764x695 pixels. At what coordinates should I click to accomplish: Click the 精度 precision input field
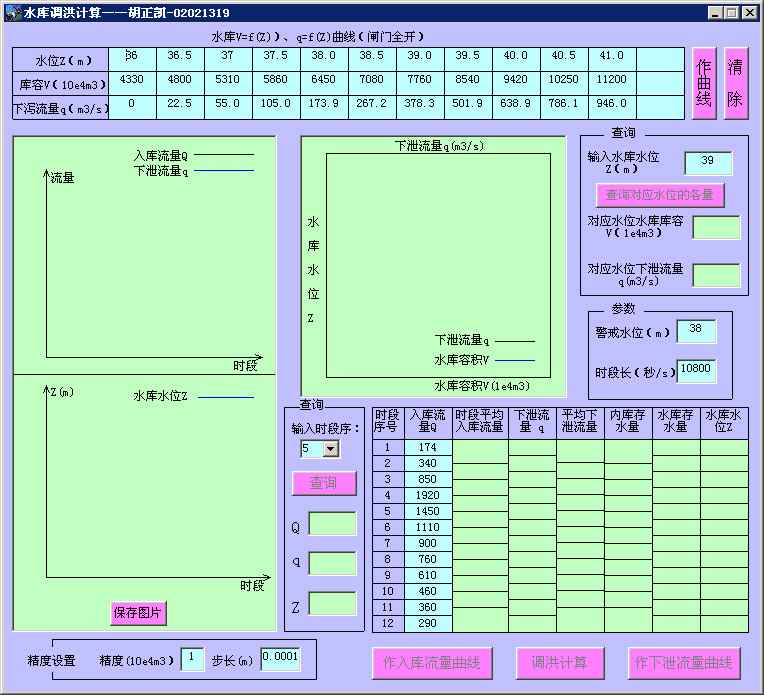pyautogui.click(x=192, y=659)
